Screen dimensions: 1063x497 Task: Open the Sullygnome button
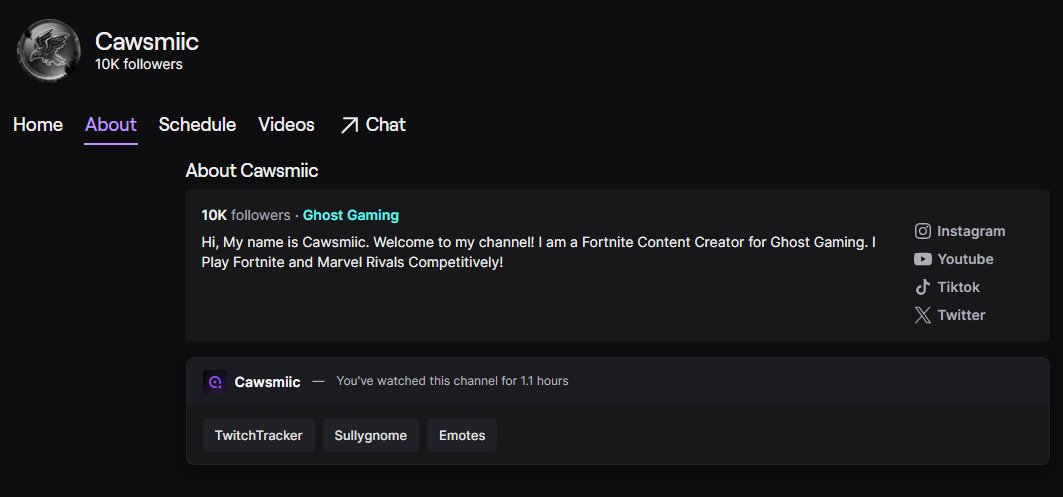371,435
